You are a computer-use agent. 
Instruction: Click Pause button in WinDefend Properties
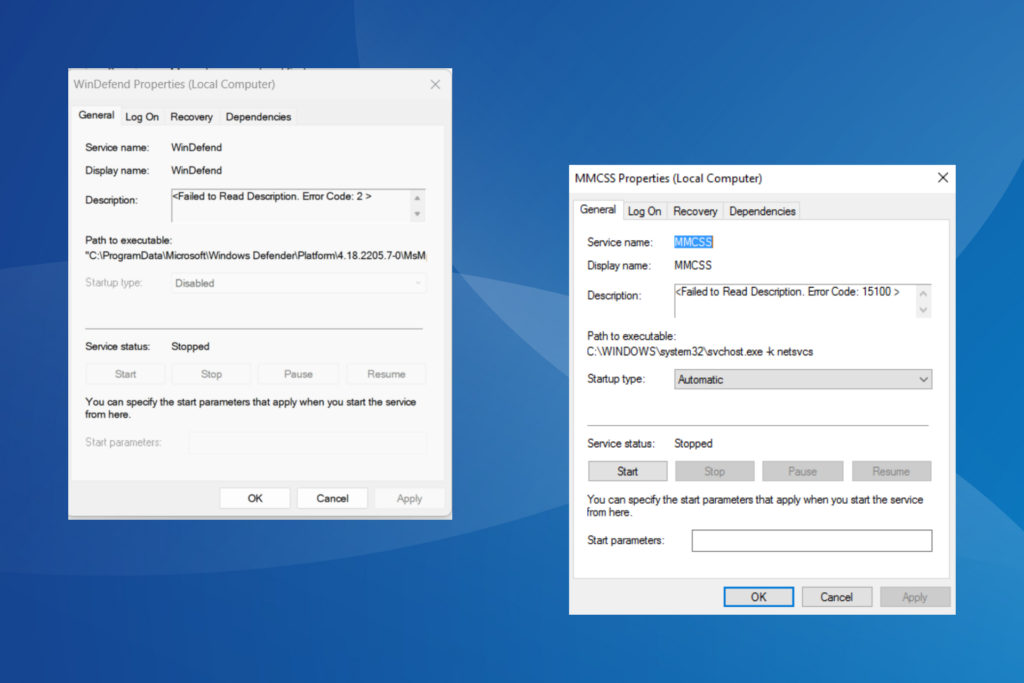[x=298, y=374]
